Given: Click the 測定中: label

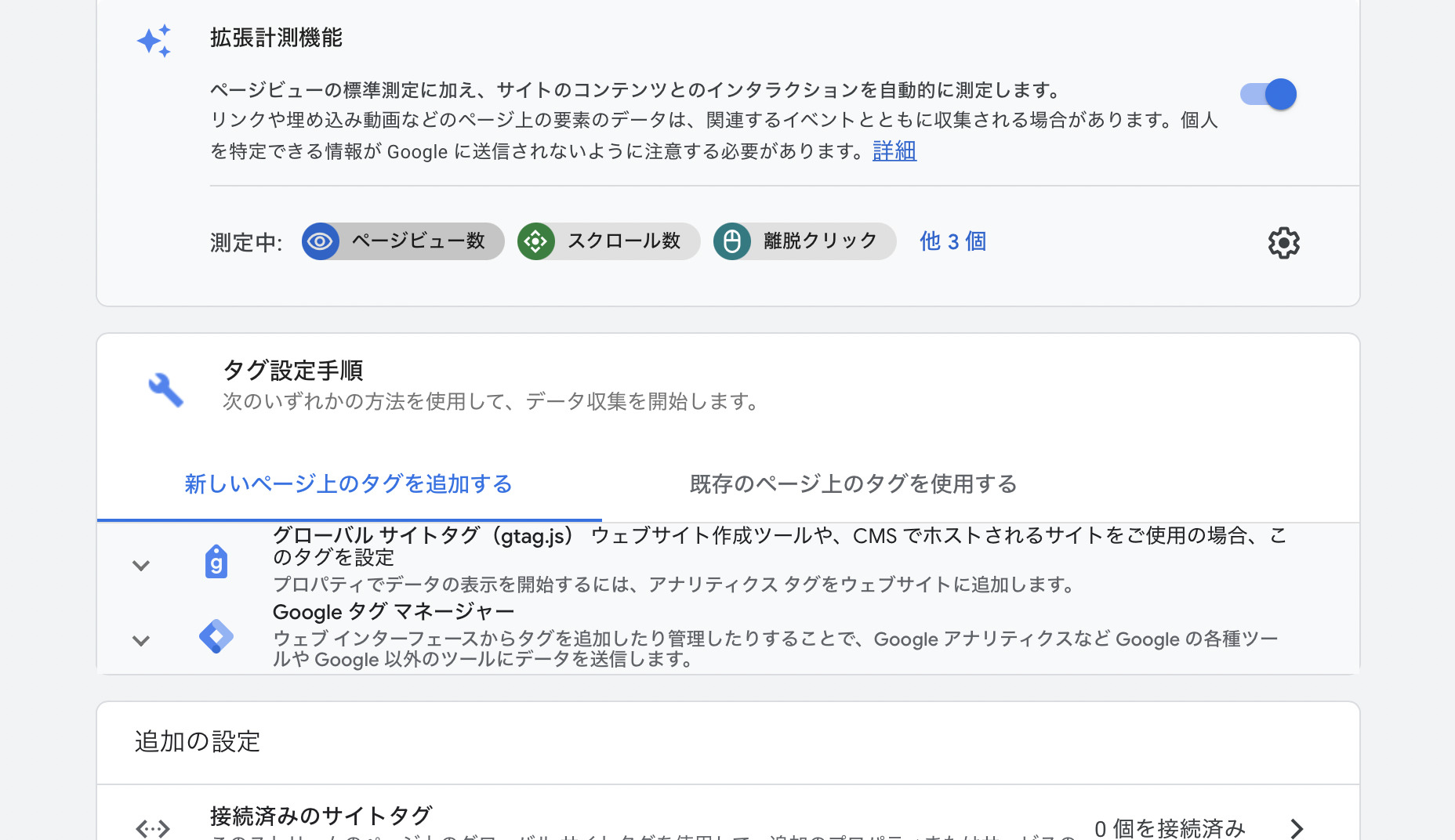Looking at the screenshot, I should tap(246, 243).
